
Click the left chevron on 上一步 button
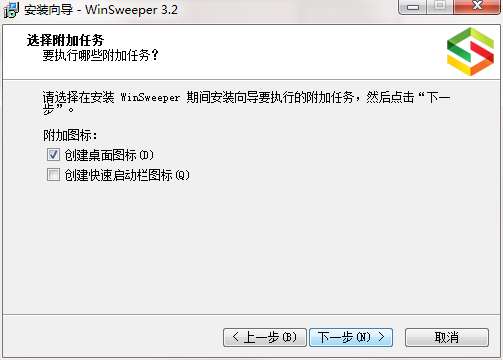pyautogui.click(x=235, y=337)
